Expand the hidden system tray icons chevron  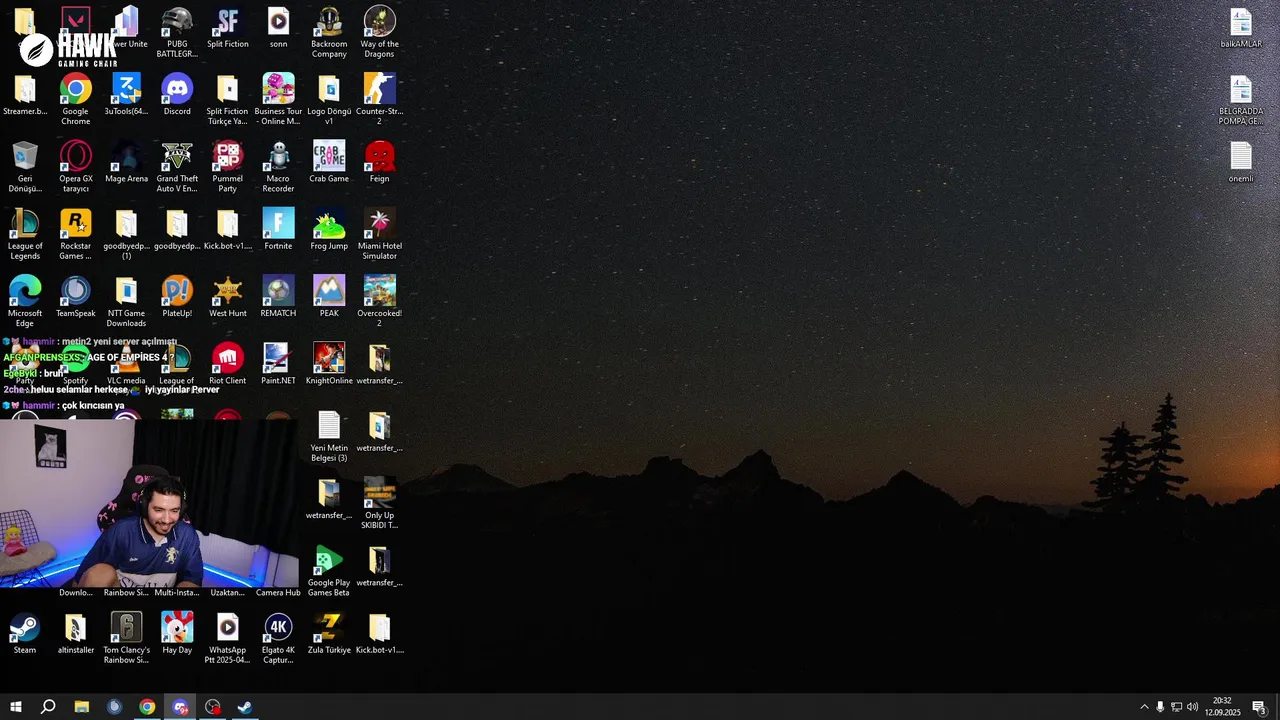coord(1144,707)
